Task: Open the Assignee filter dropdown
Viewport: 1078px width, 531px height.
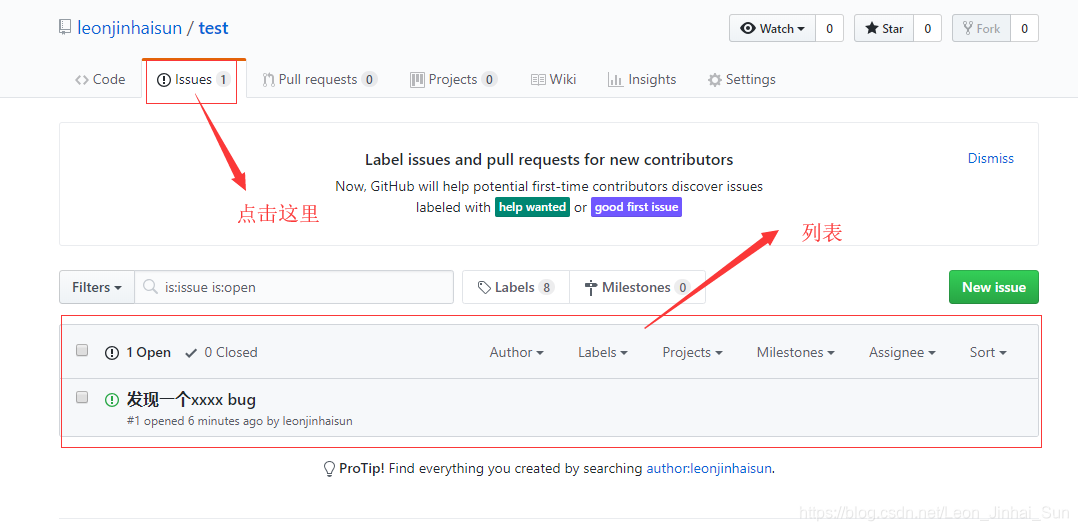Action: [902, 352]
